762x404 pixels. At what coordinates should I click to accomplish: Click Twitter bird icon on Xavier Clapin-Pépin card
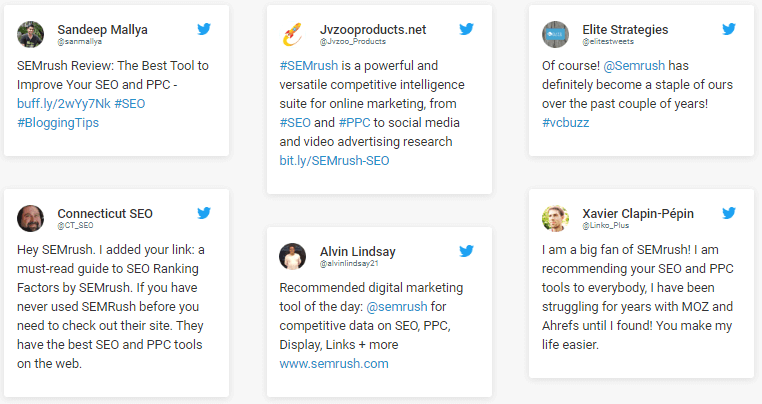tap(728, 213)
